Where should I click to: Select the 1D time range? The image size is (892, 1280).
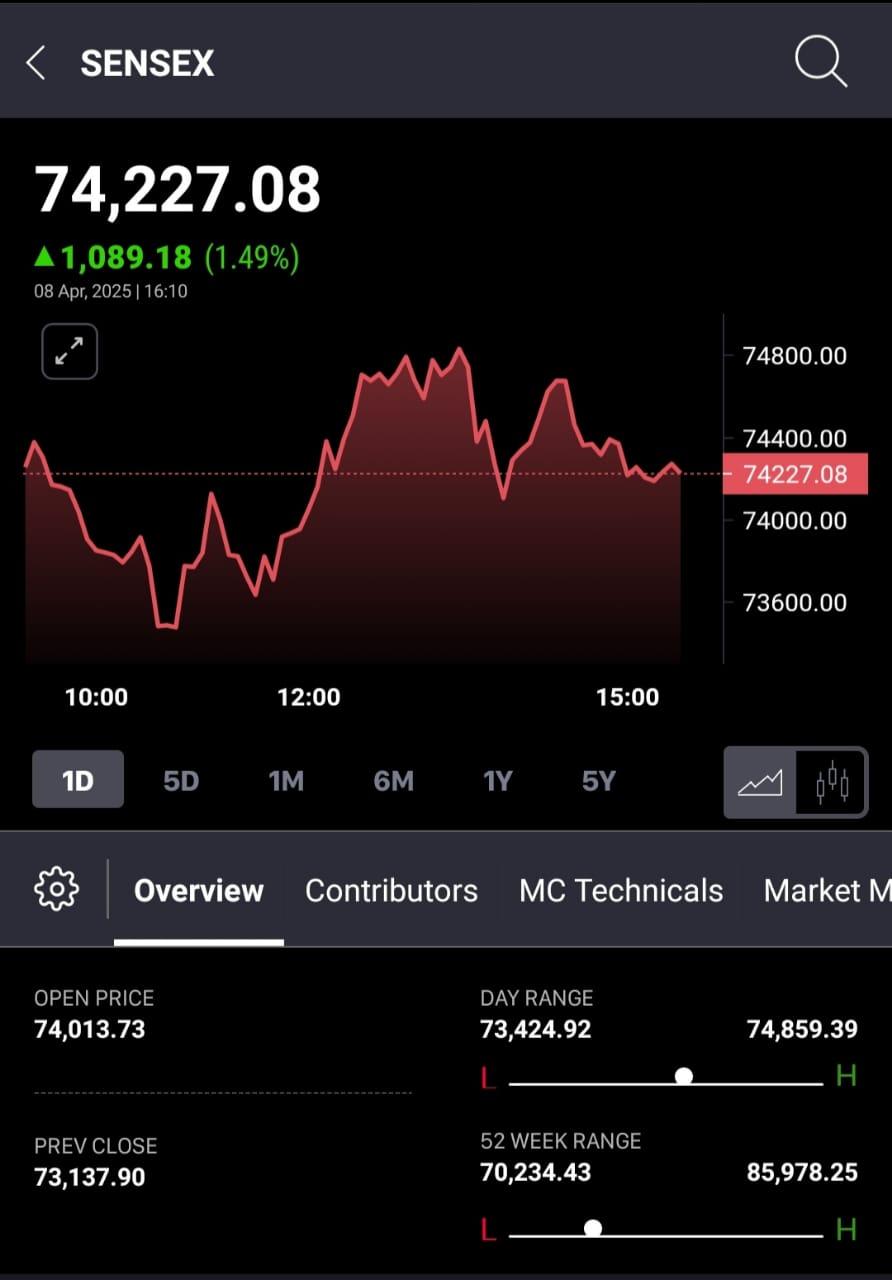(78, 780)
